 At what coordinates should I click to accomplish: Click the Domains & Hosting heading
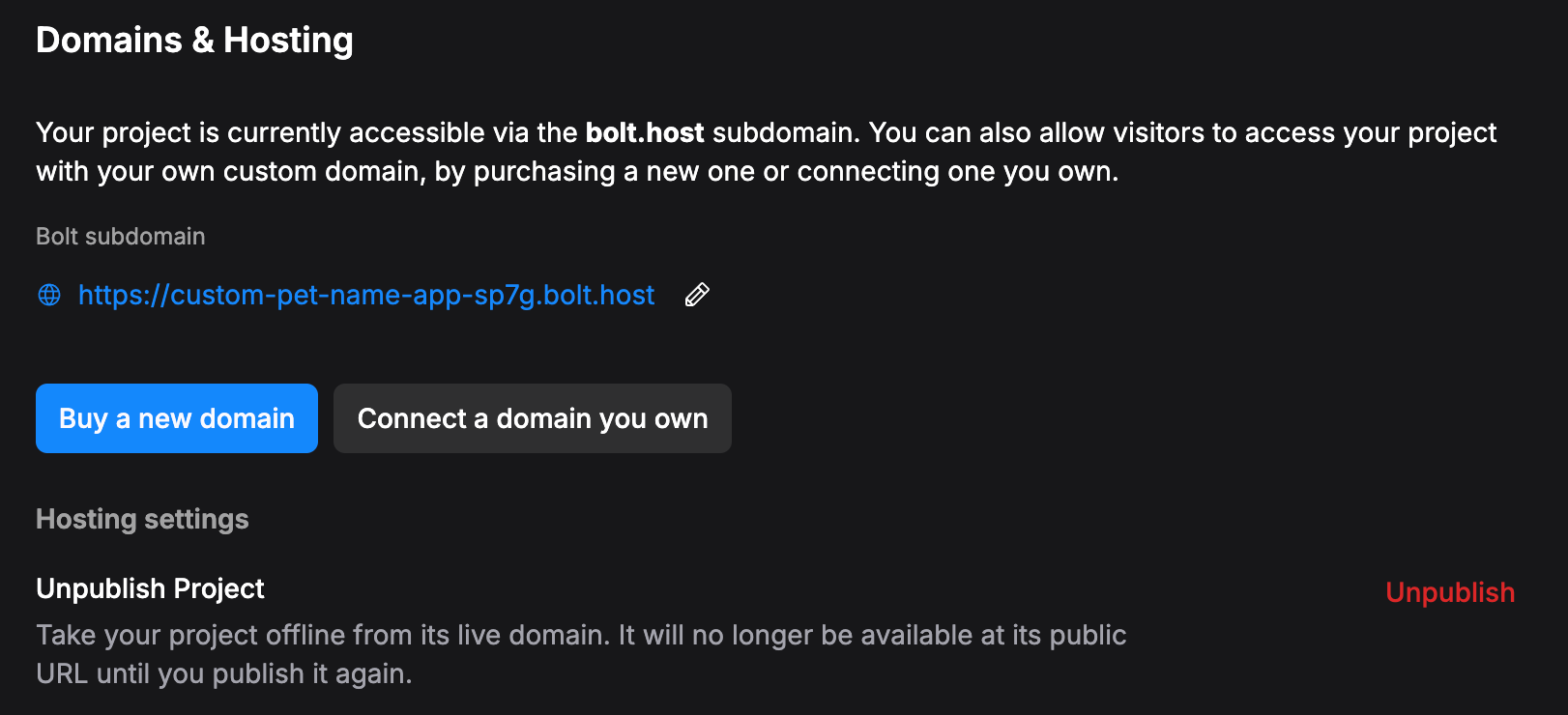coord(194,41)
